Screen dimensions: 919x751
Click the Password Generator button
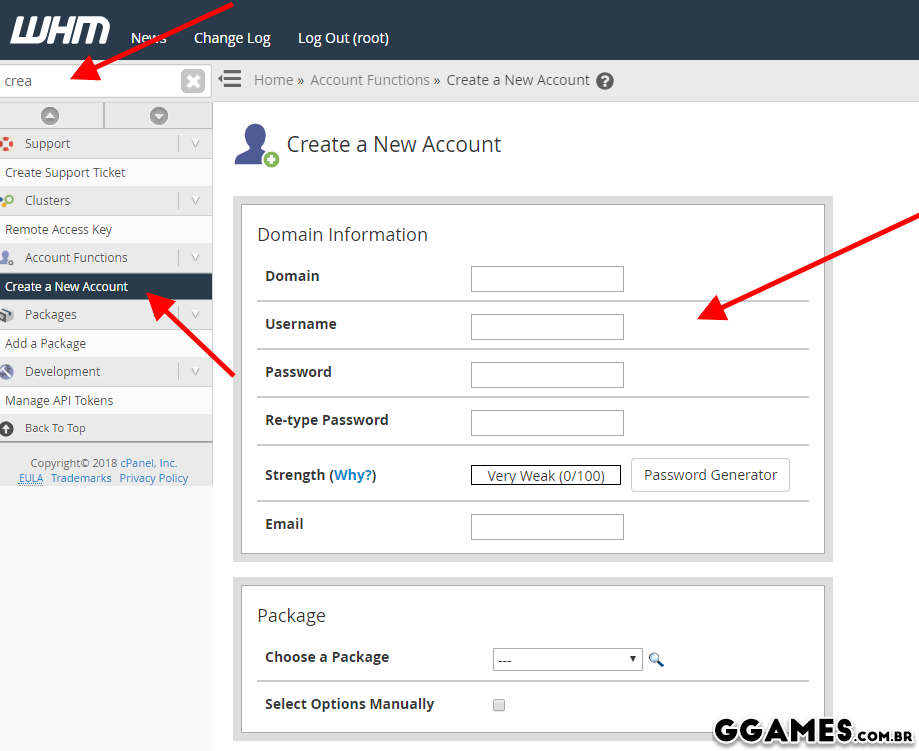pyautogui.click(x=710, y=475)
